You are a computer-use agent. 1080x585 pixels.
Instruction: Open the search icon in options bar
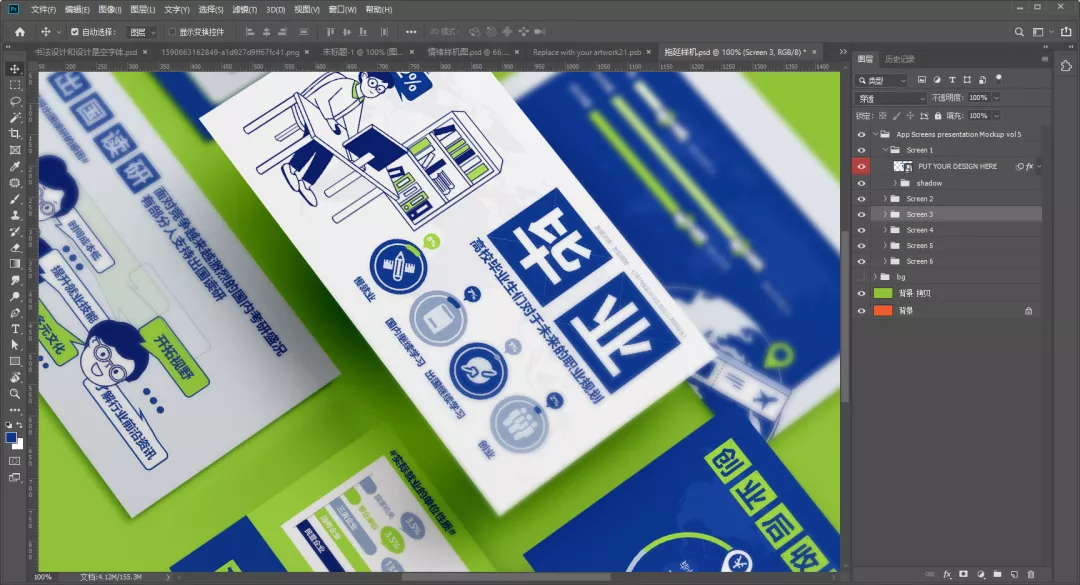click(1019, 32)
